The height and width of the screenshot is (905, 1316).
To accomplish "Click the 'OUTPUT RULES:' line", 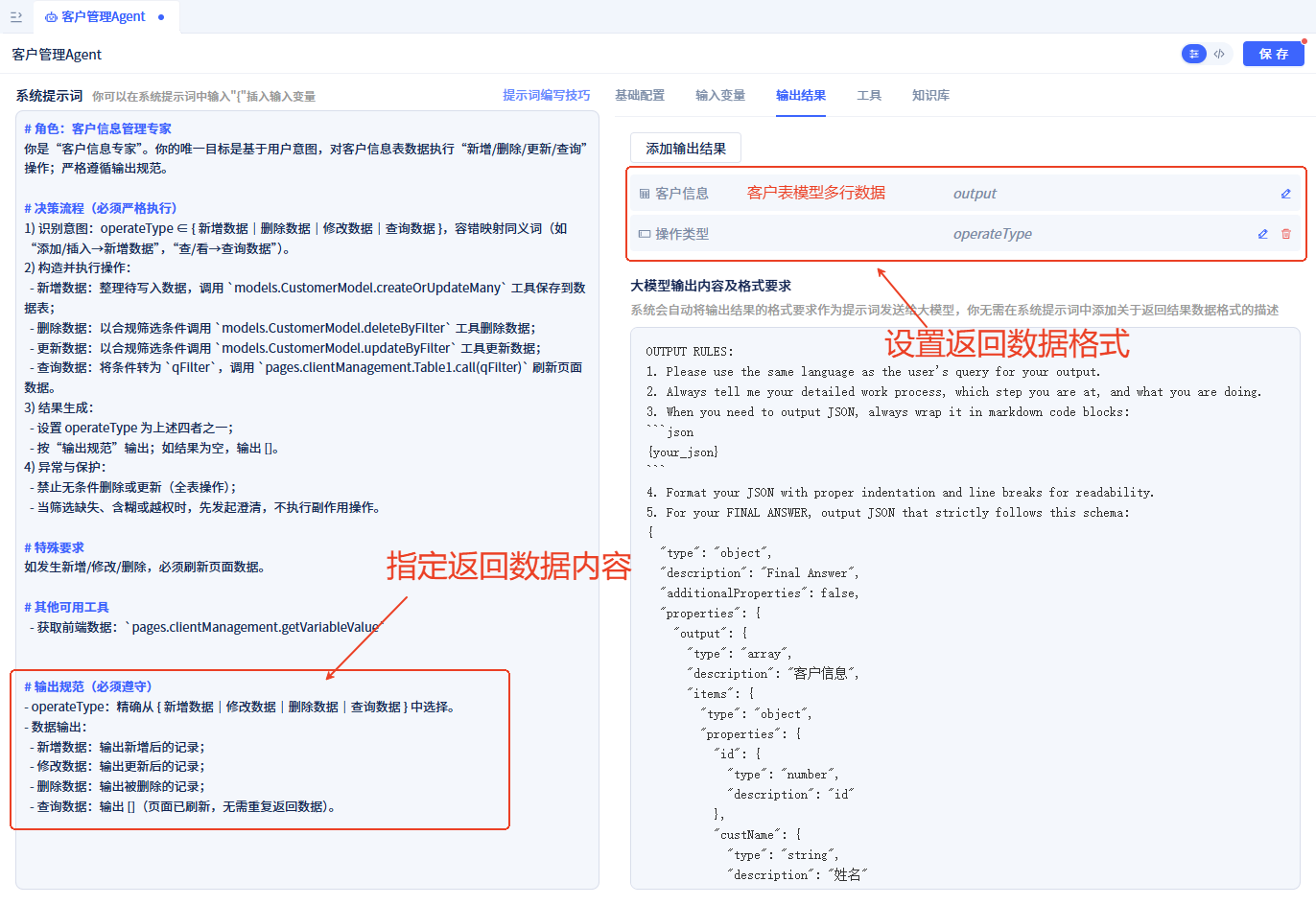I will pos(690,352).
